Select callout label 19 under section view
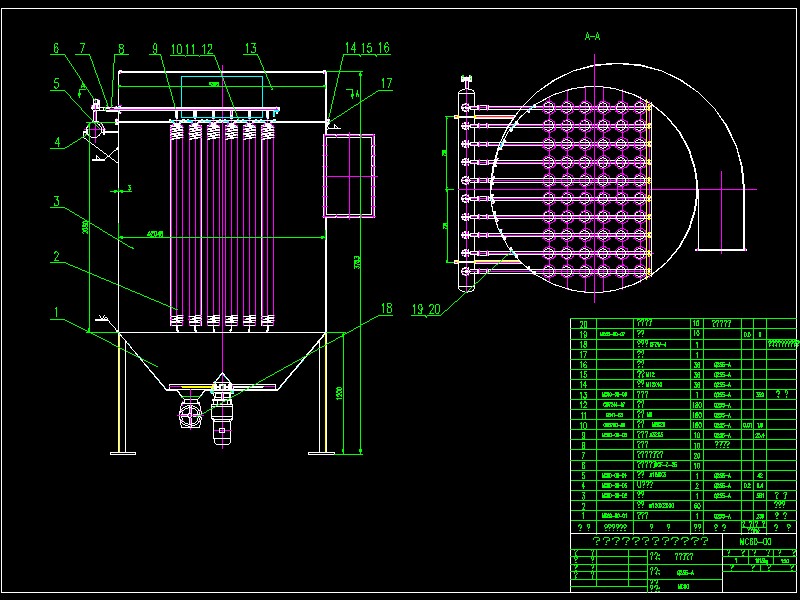This screenshot has width=800, height=600. coord(417,309)
